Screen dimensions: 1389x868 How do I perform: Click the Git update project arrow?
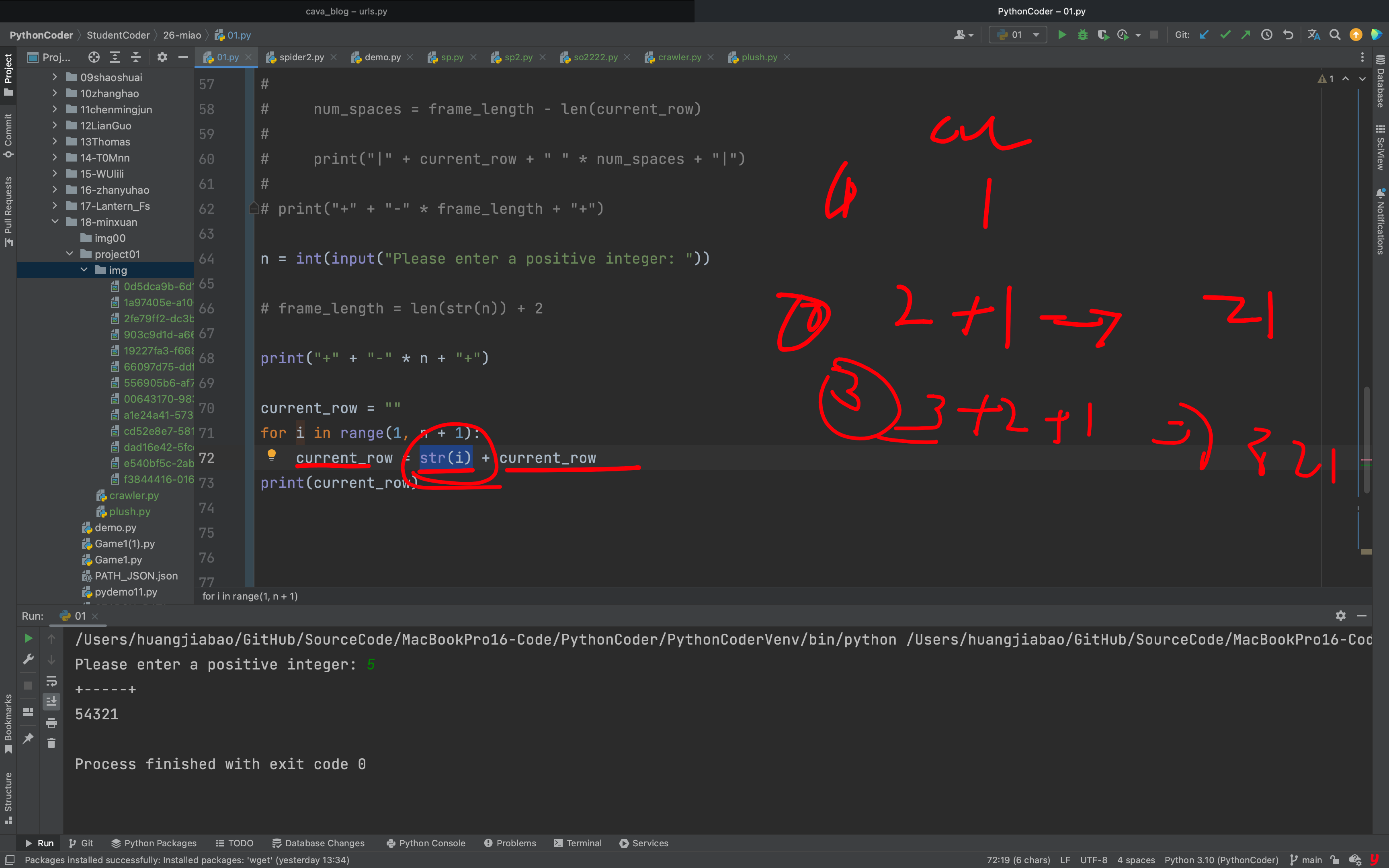coord(1204,35)
